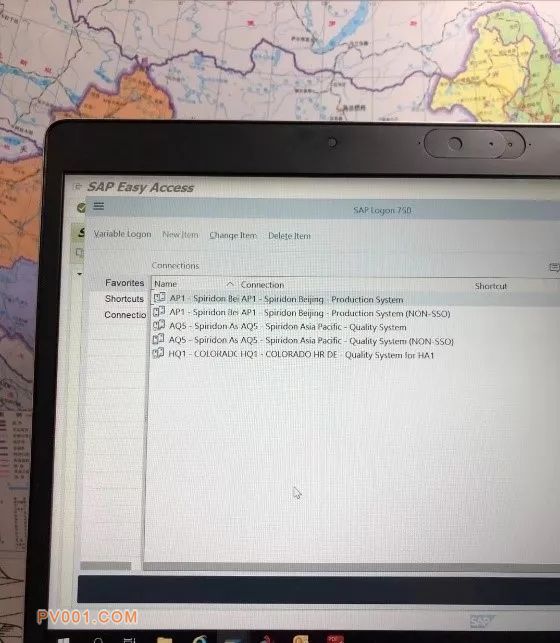Open the Connections section in sidebar
This screenshot has height=643, width=560.
pos(125,315)
